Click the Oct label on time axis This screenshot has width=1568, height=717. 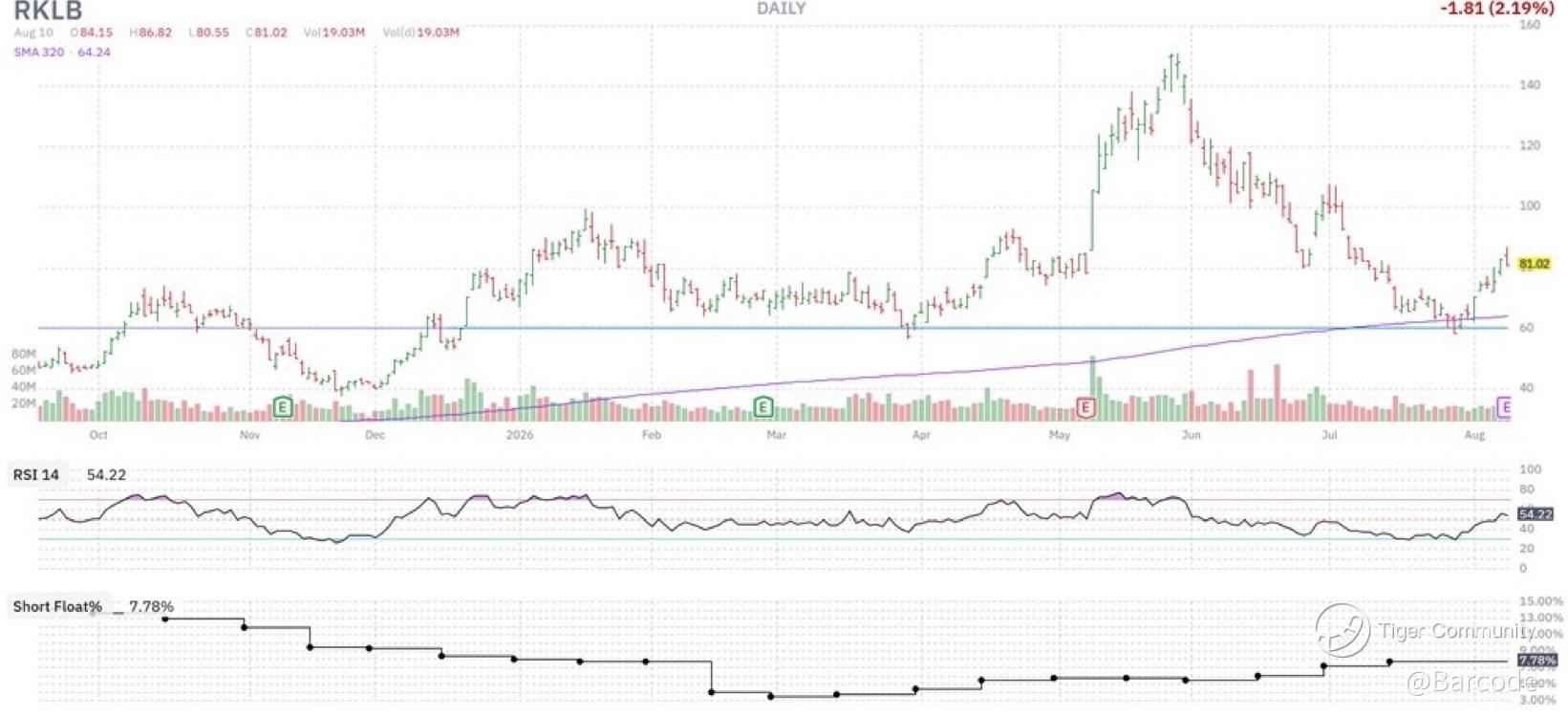tap(98, 435)
